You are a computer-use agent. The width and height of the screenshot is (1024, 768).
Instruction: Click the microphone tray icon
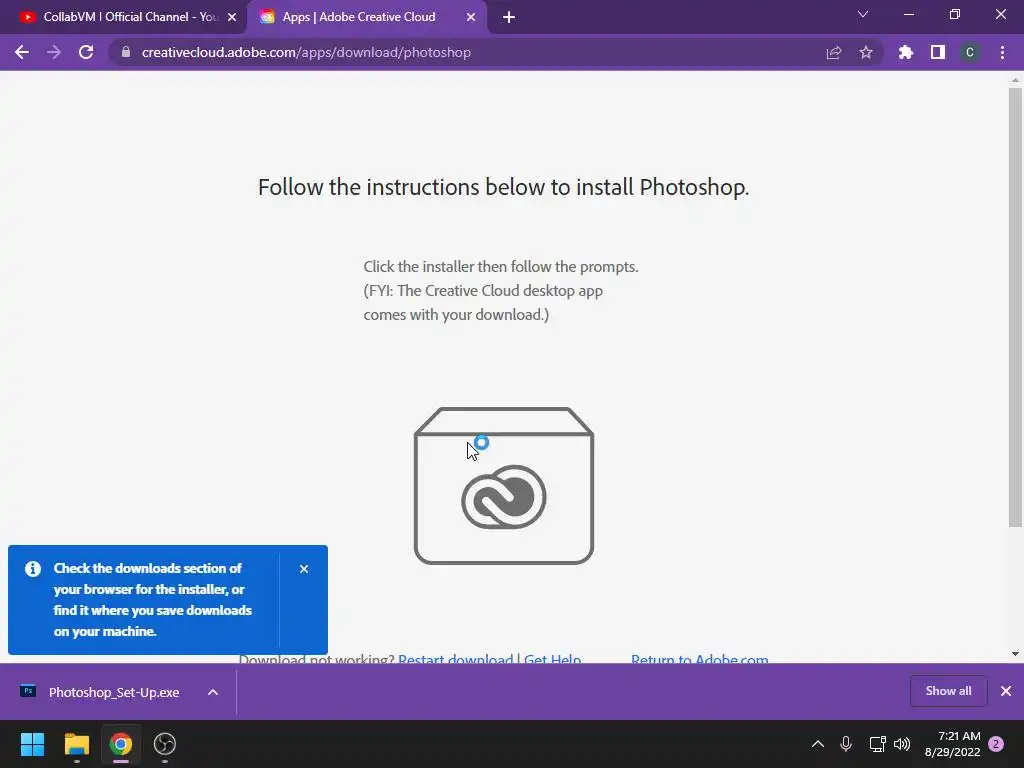pos(846,744)
